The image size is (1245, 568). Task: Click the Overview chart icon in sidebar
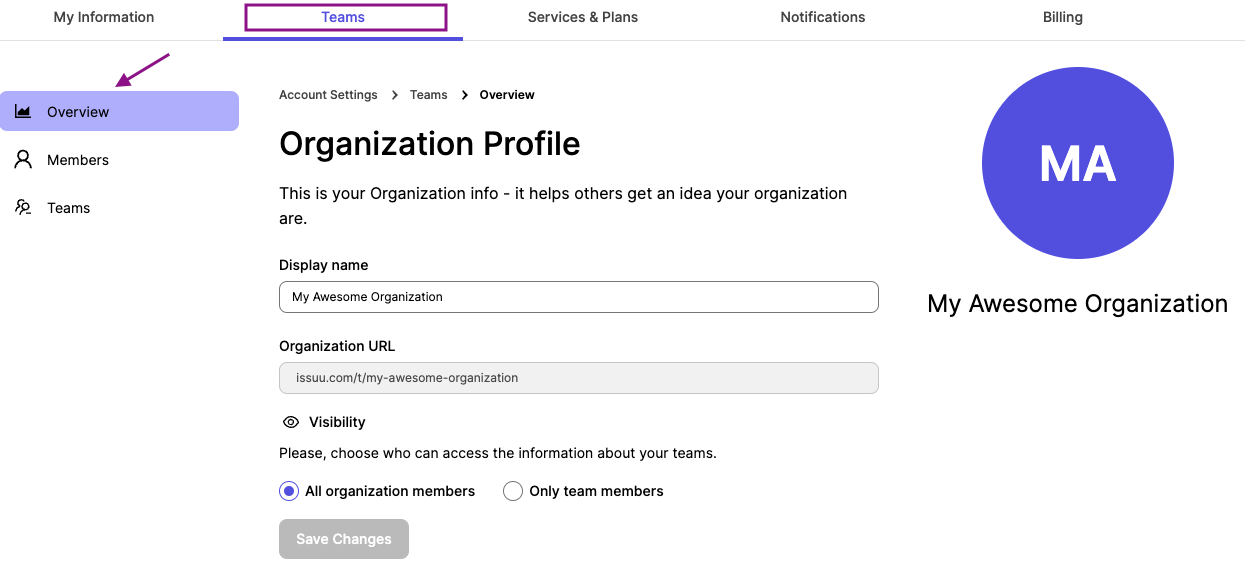pos(23,111)
